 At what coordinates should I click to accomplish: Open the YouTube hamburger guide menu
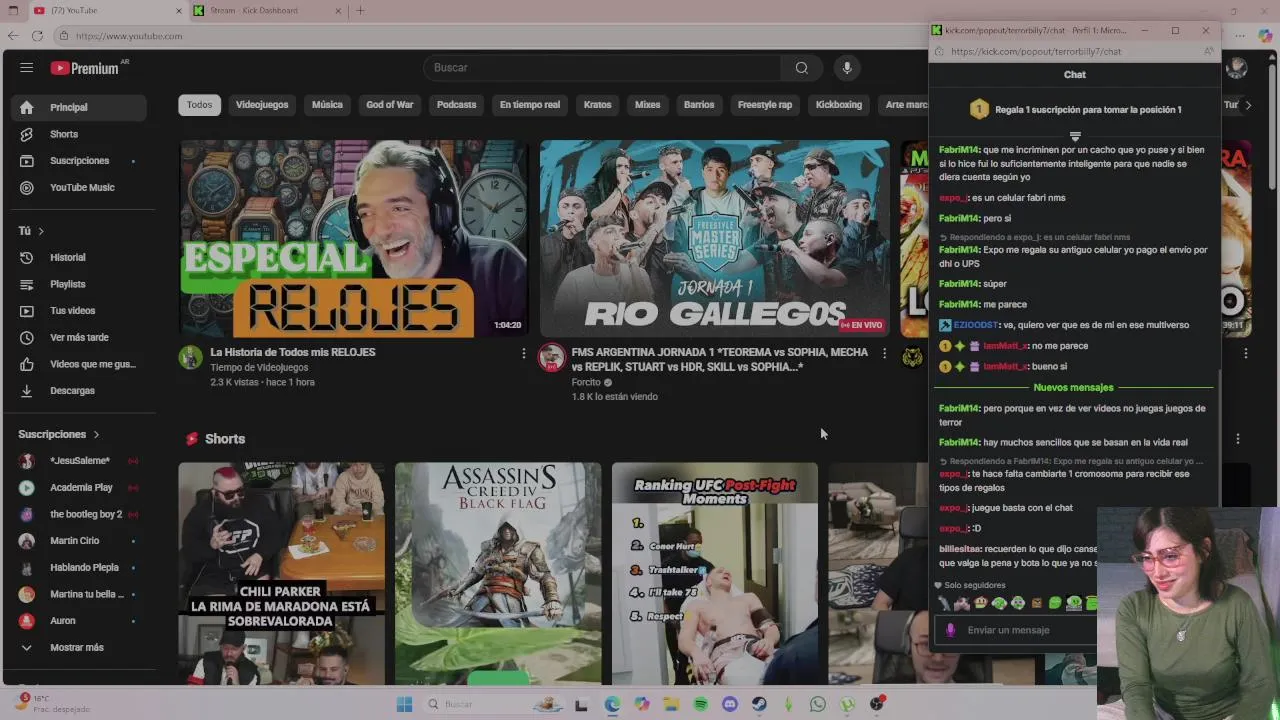tap(26, 68)
